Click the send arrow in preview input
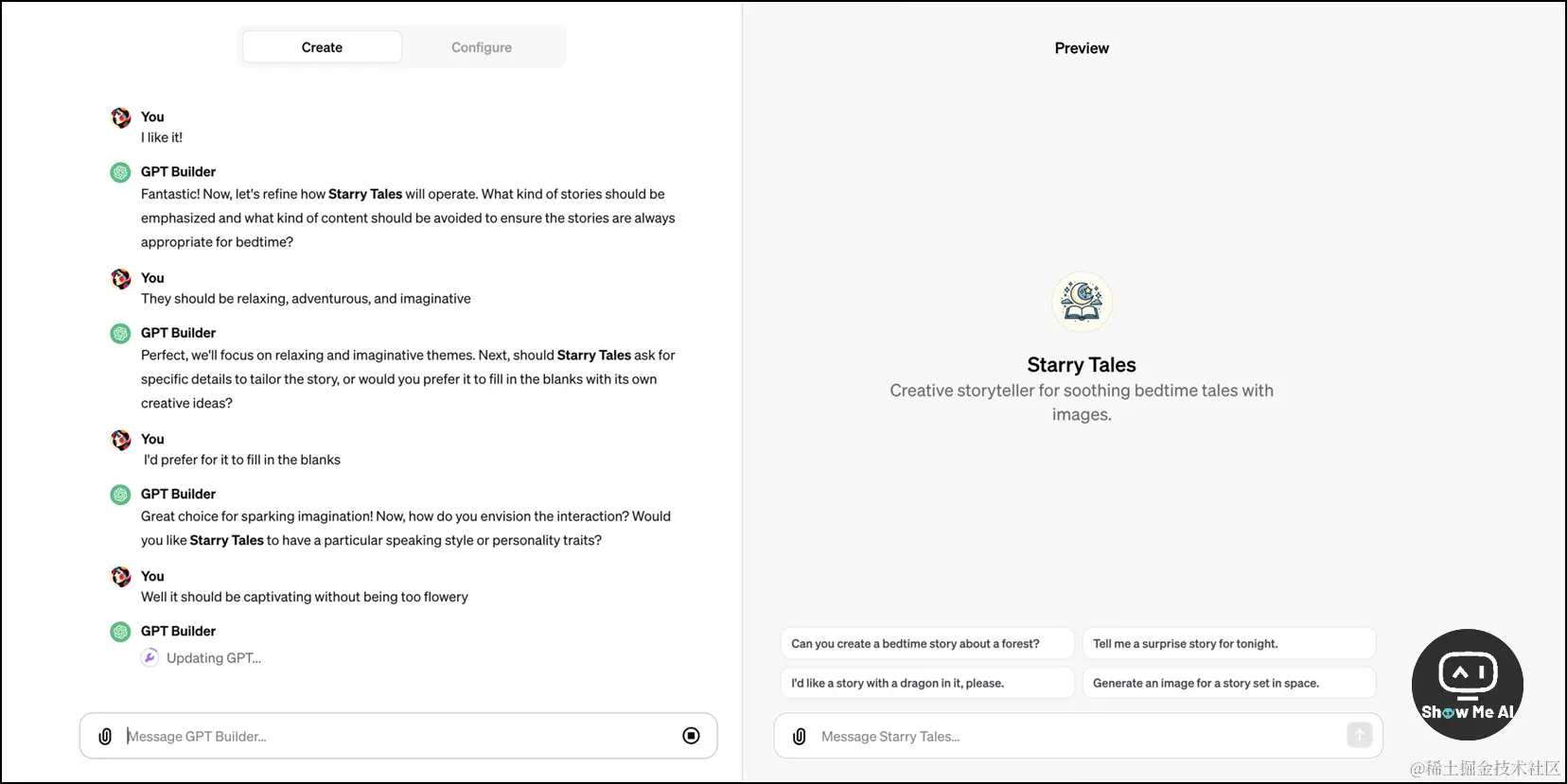 tap(1359, 735)
